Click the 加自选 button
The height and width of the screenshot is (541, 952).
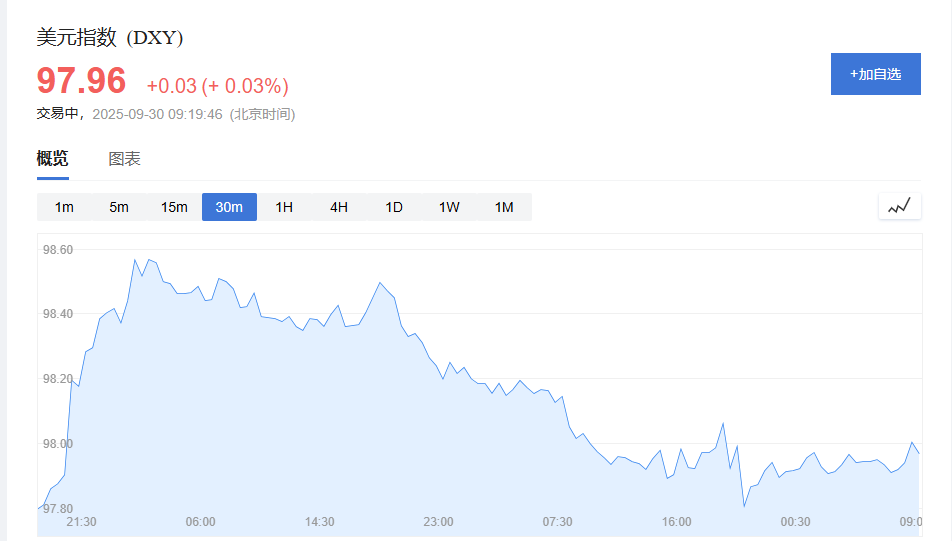point(875,74)
